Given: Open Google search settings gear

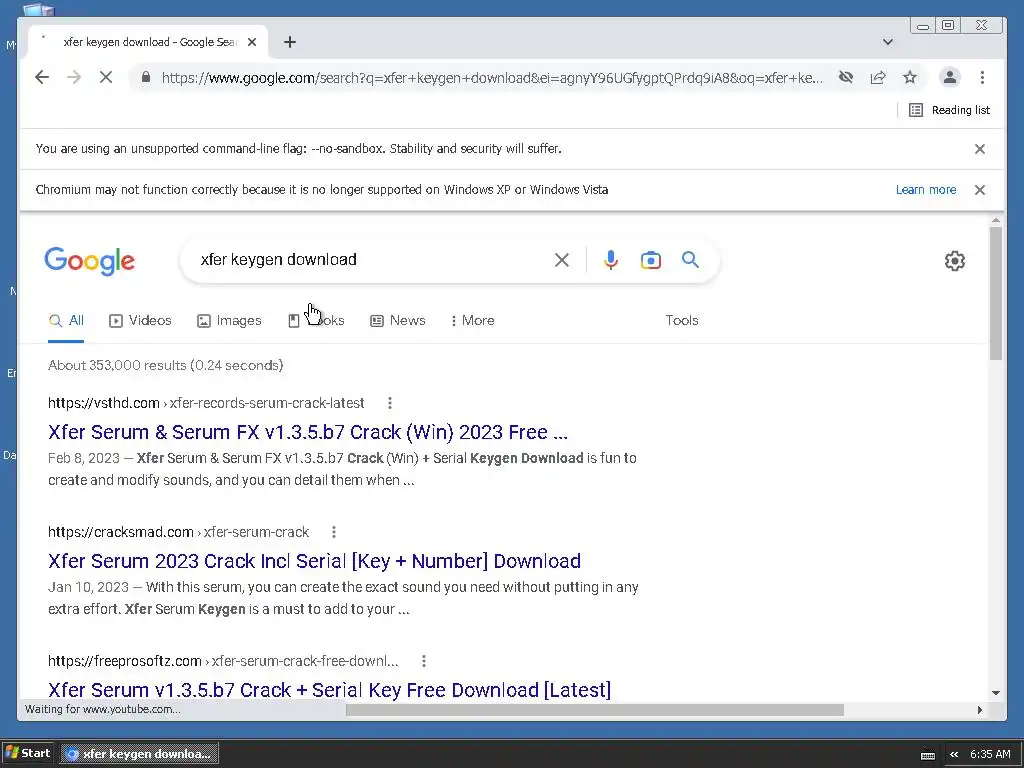Looking at the screenshot, I should point(955,261).
